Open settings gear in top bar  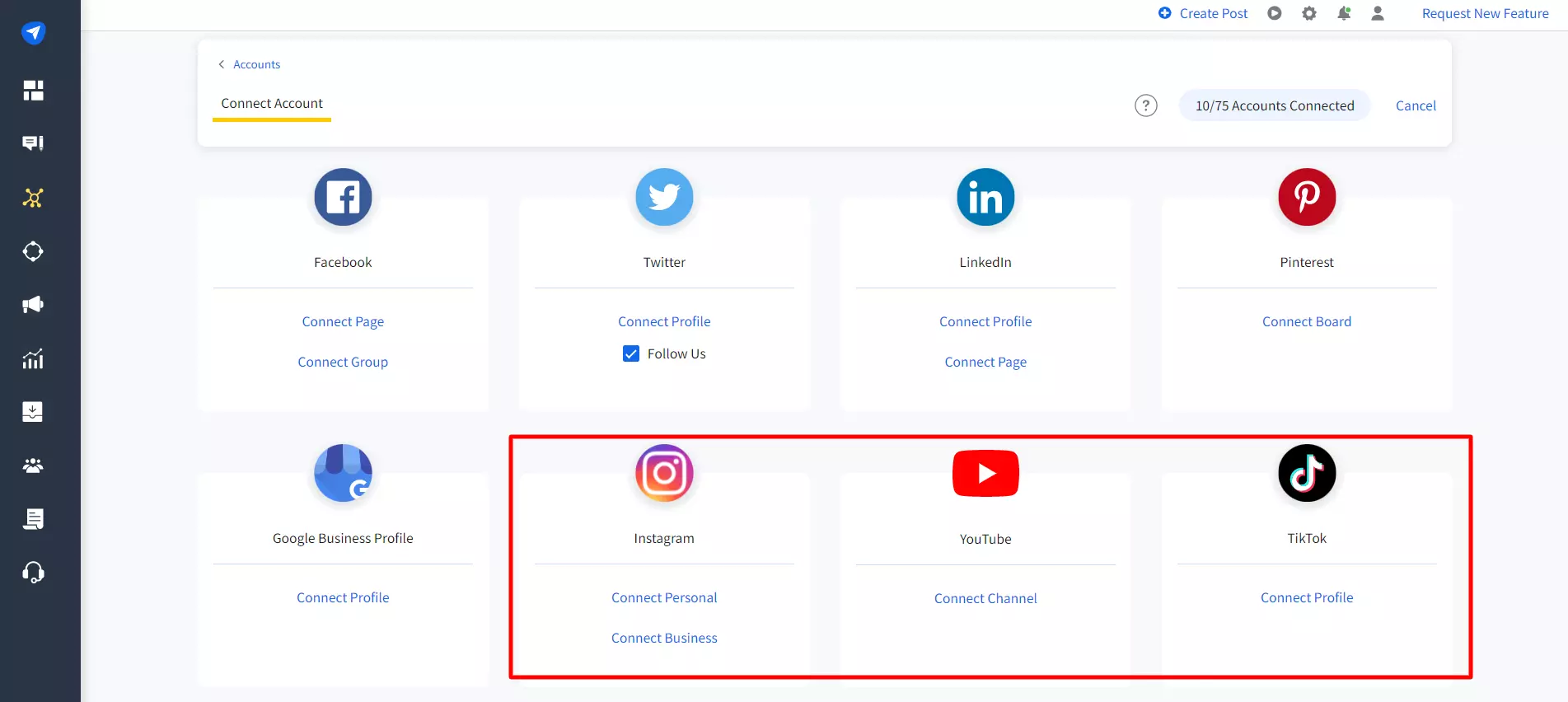click(x=1309, y=13)
